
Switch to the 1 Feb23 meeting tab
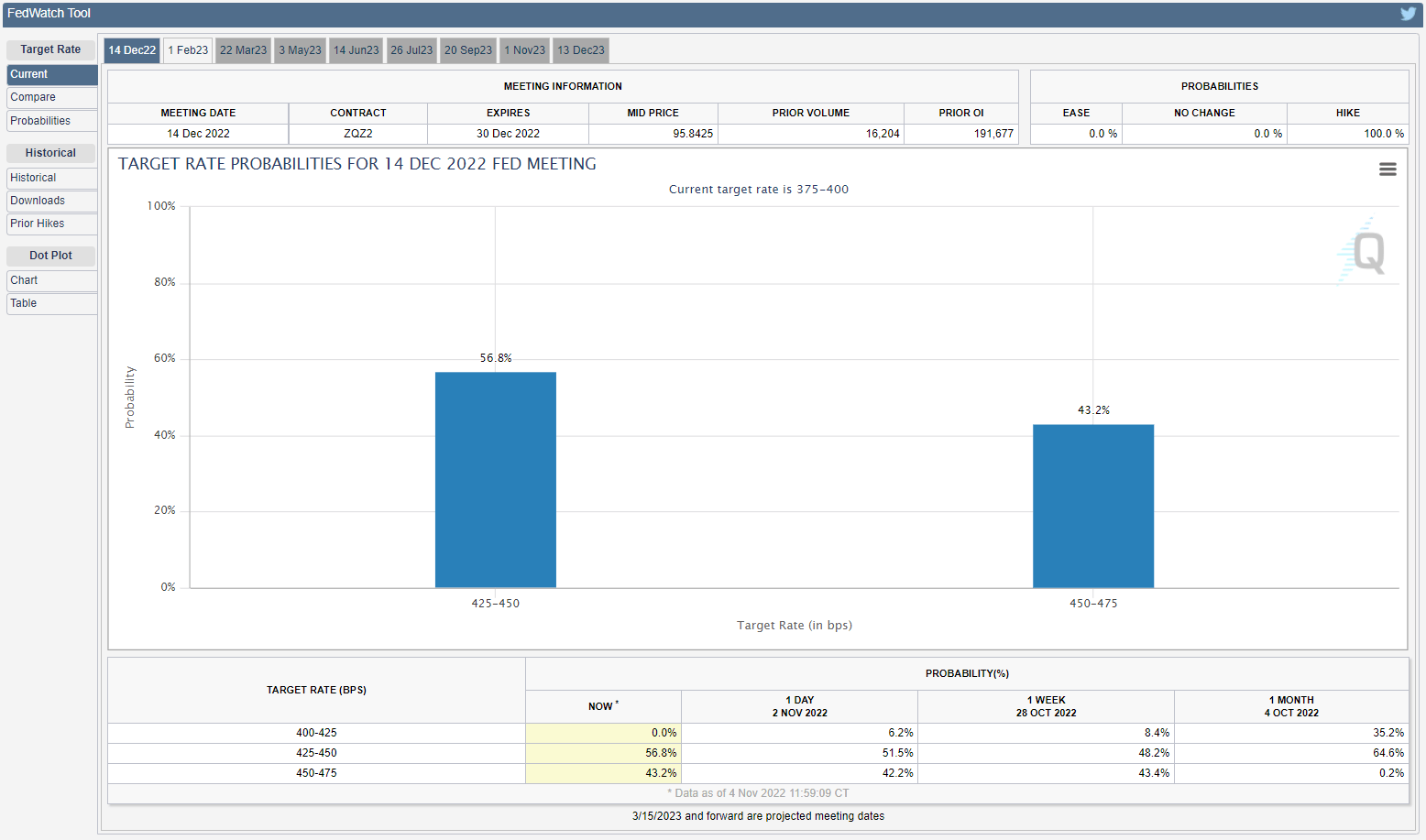coord(188,50)
